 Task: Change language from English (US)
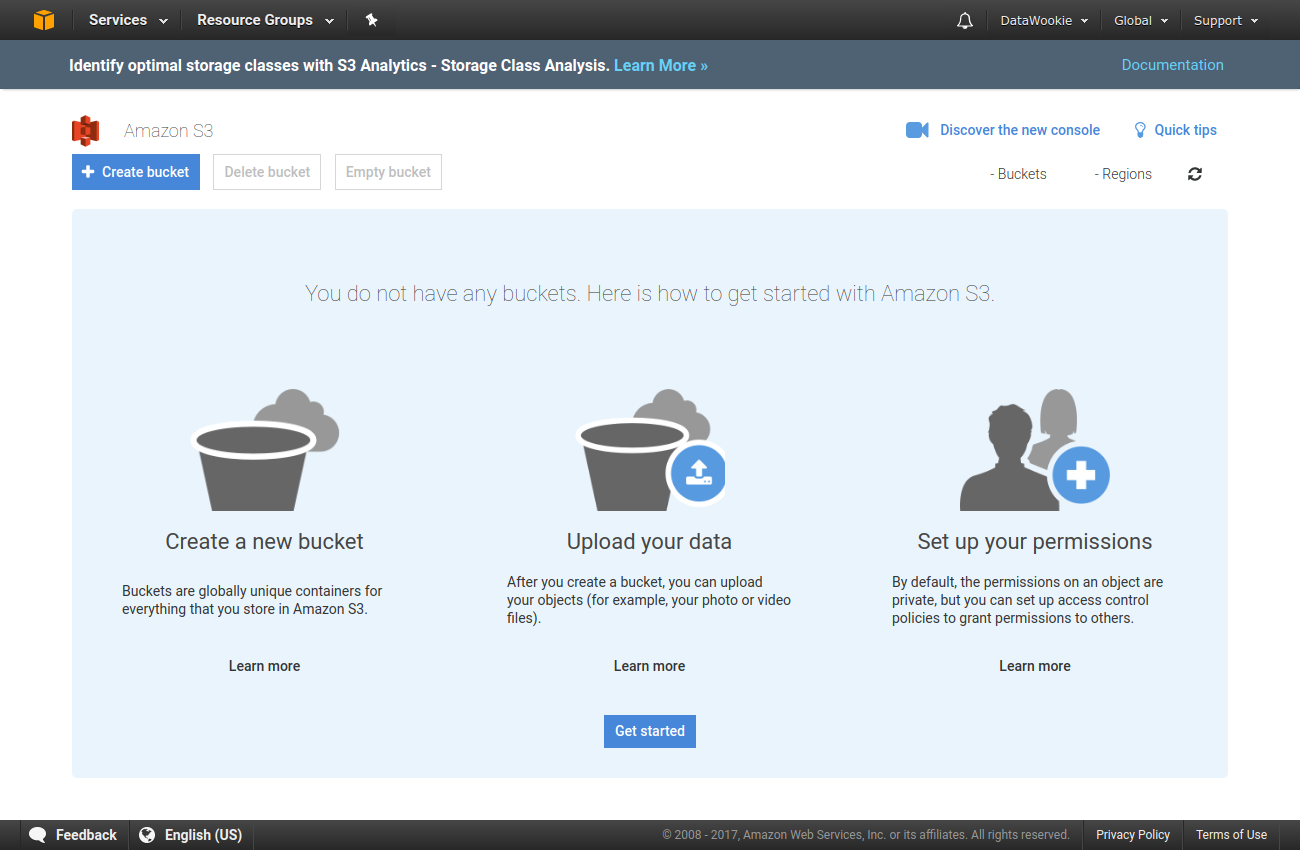pos(191,835)
